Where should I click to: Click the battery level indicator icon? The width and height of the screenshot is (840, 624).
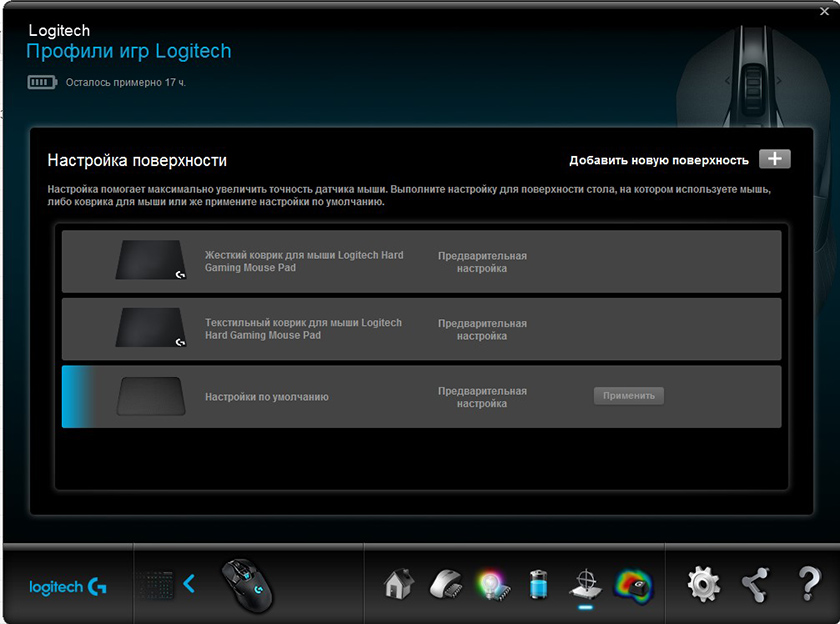[42, 82]
